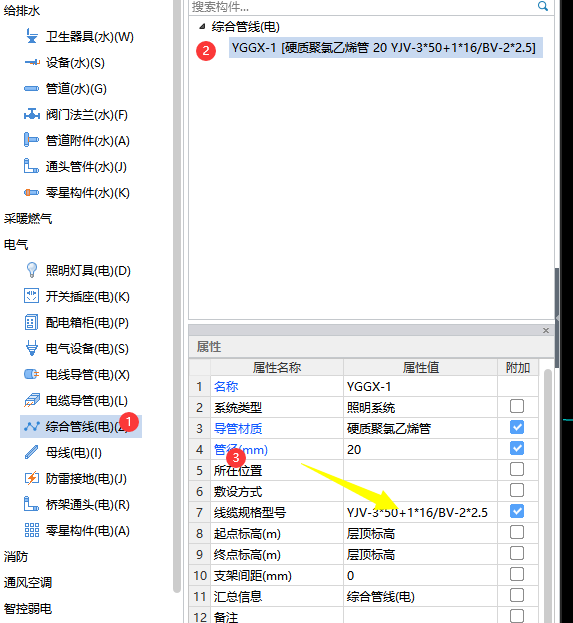Uncheck 附加 checkbox for 管径(mm) row
The height and width of the screenshot is (623, 573).
coord(517,449)
